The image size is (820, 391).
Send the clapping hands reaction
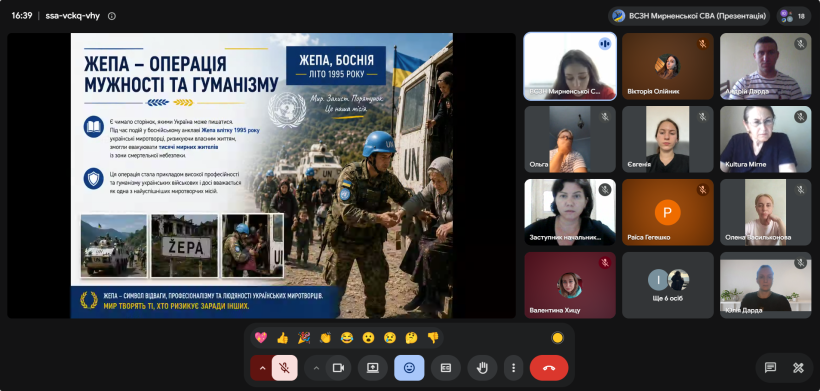pos(325,338)
